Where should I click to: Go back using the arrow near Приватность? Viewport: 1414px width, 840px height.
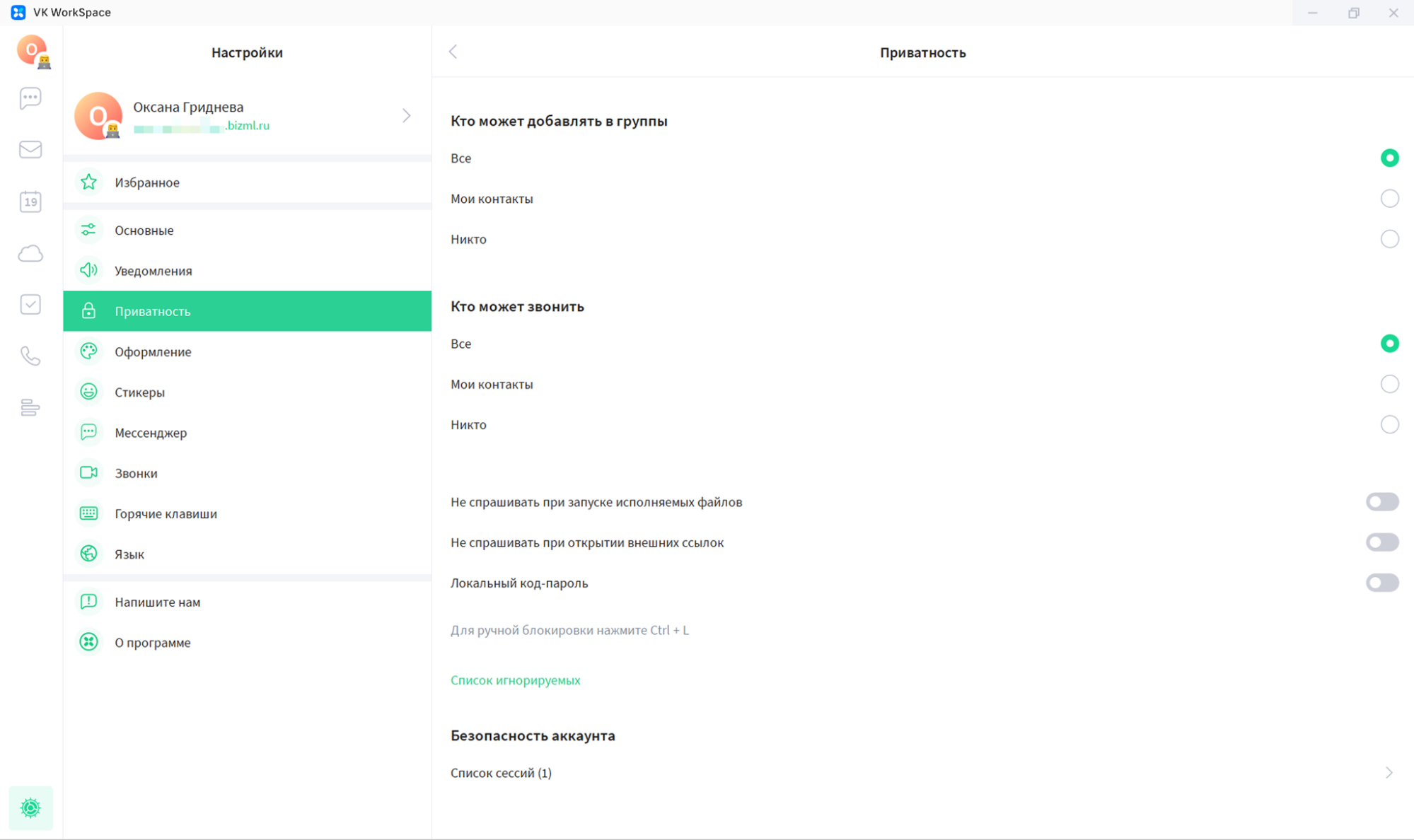click(x=453, y=52)
